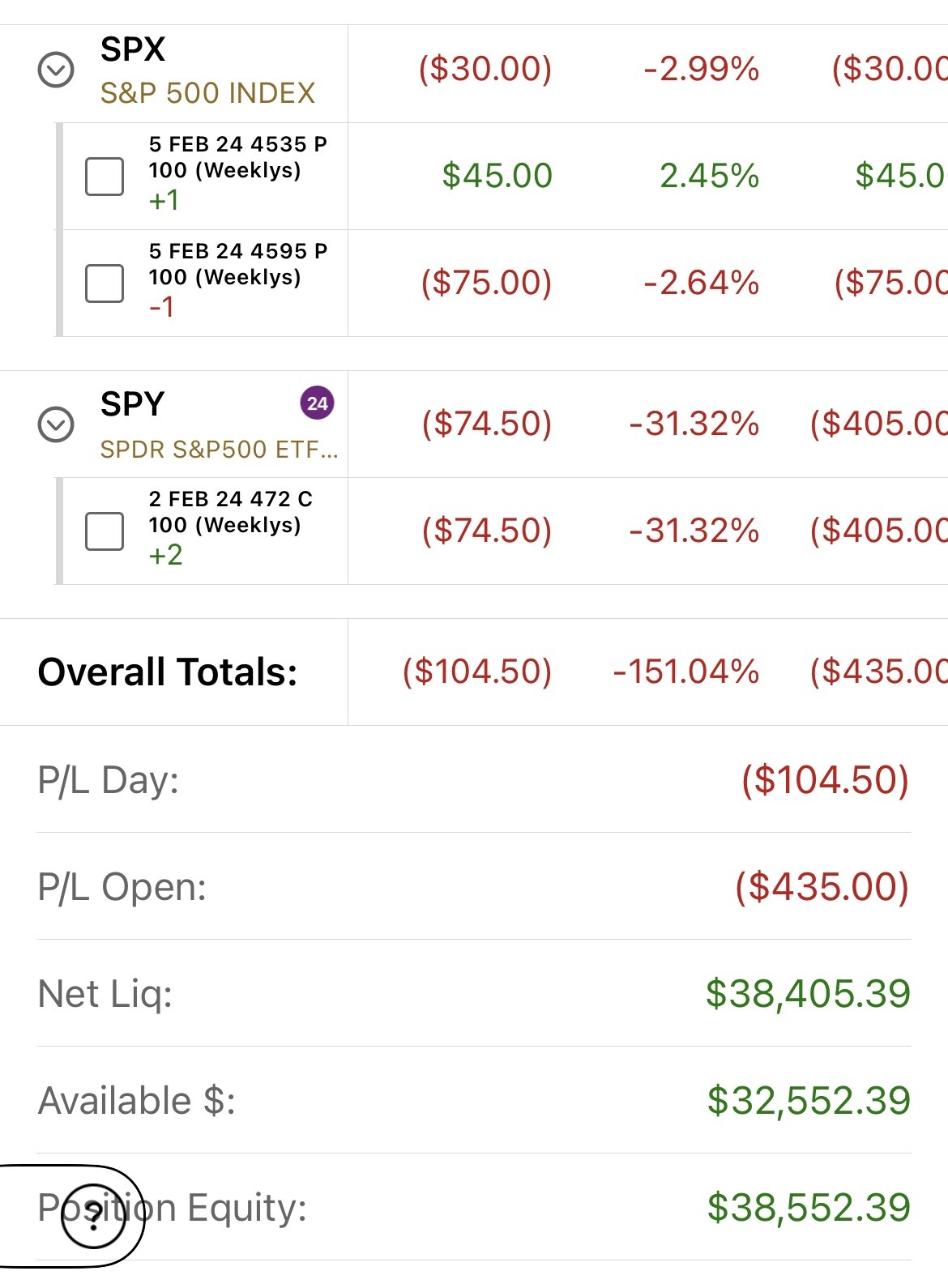Tick the 5 FEB 24 4595 P checkbox

click(x=105, y=284)
